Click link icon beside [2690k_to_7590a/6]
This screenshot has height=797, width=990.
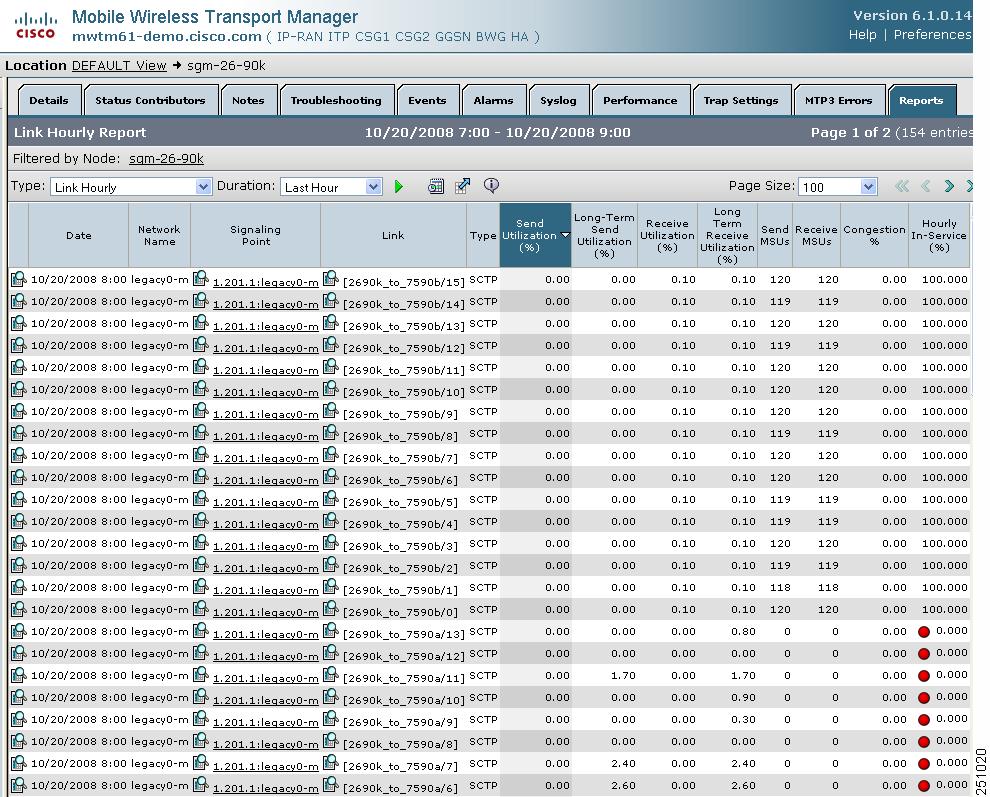[x=330, y=784]
